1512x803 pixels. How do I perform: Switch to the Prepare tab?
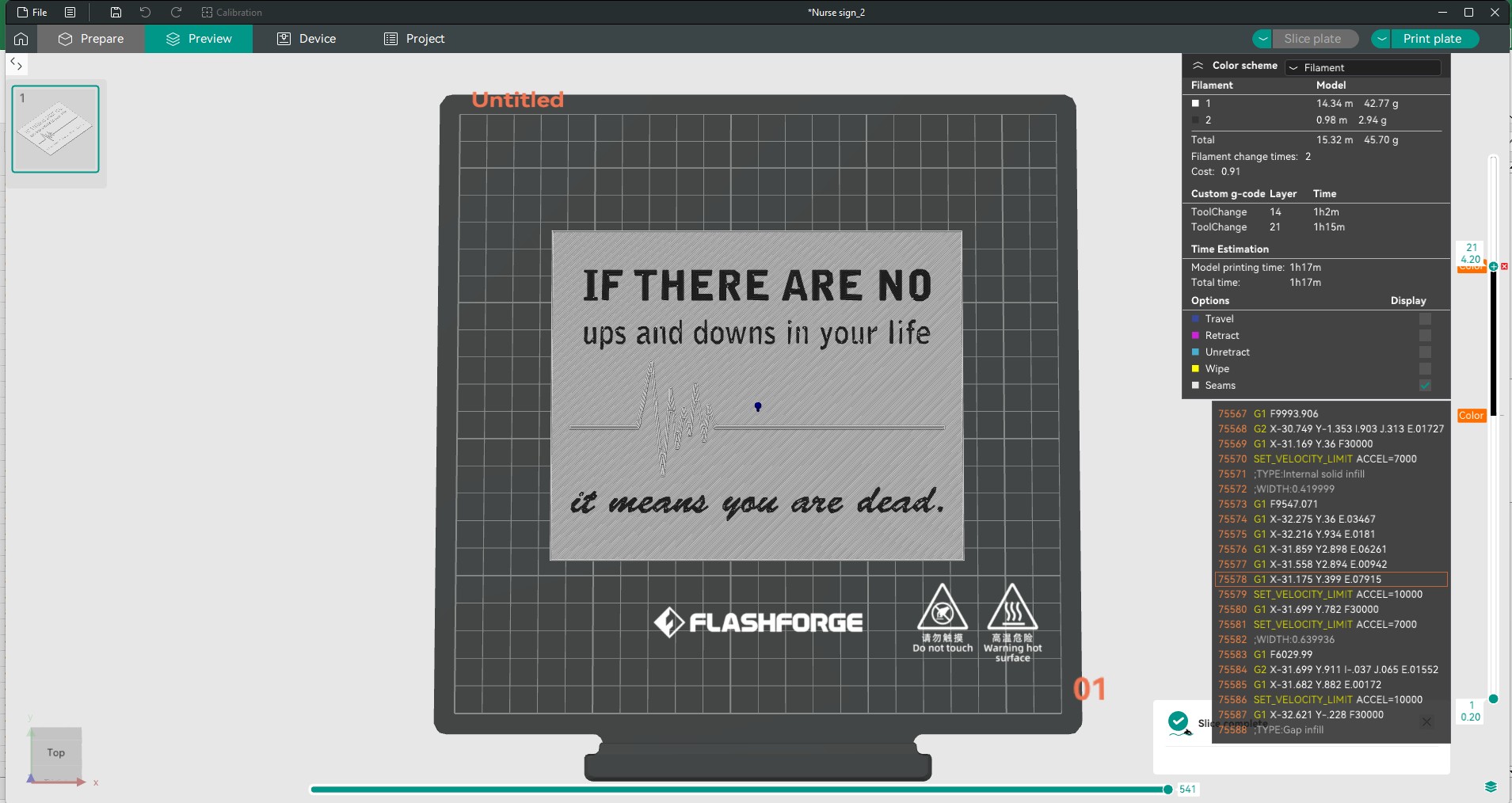(91, 39)
